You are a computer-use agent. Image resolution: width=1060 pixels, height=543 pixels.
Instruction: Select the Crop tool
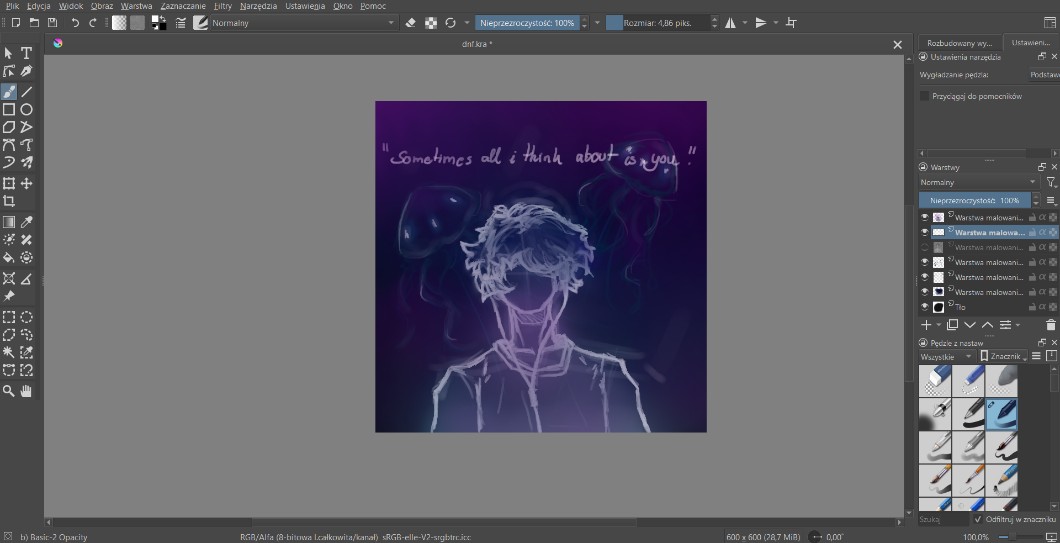(9, 201)
